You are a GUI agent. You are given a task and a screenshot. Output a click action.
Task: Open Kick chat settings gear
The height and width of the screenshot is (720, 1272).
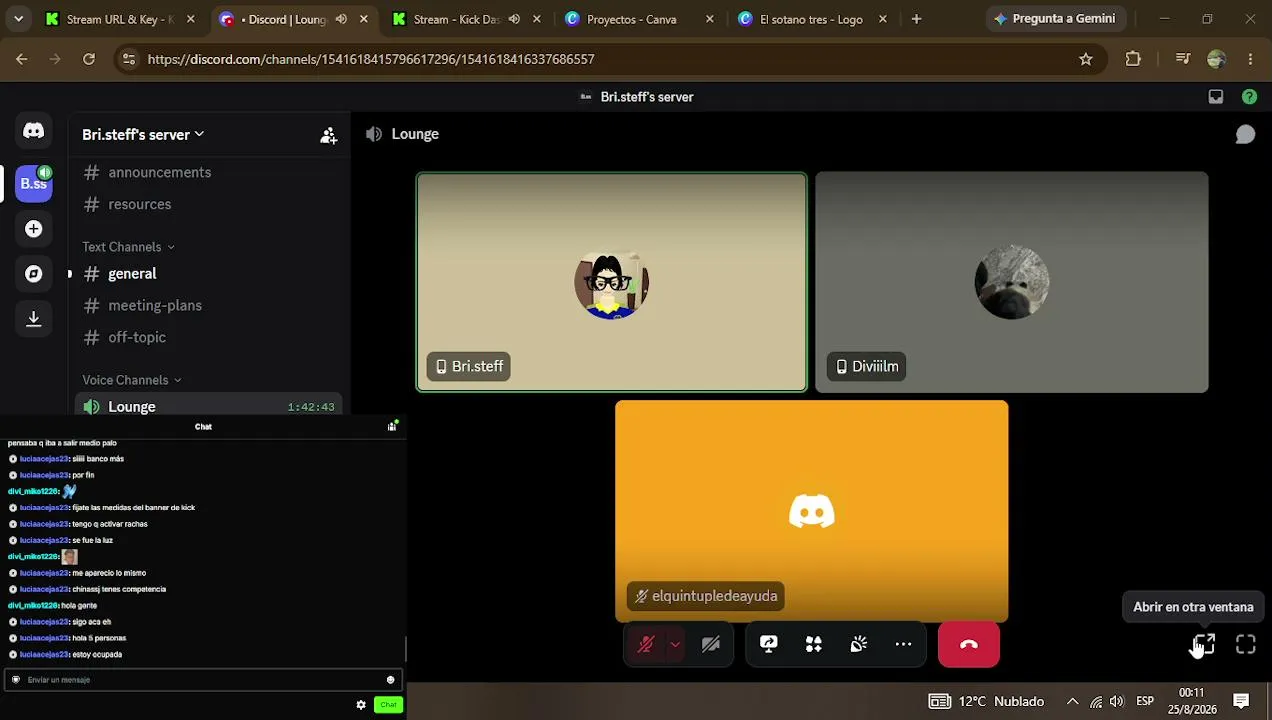(361, 705)
